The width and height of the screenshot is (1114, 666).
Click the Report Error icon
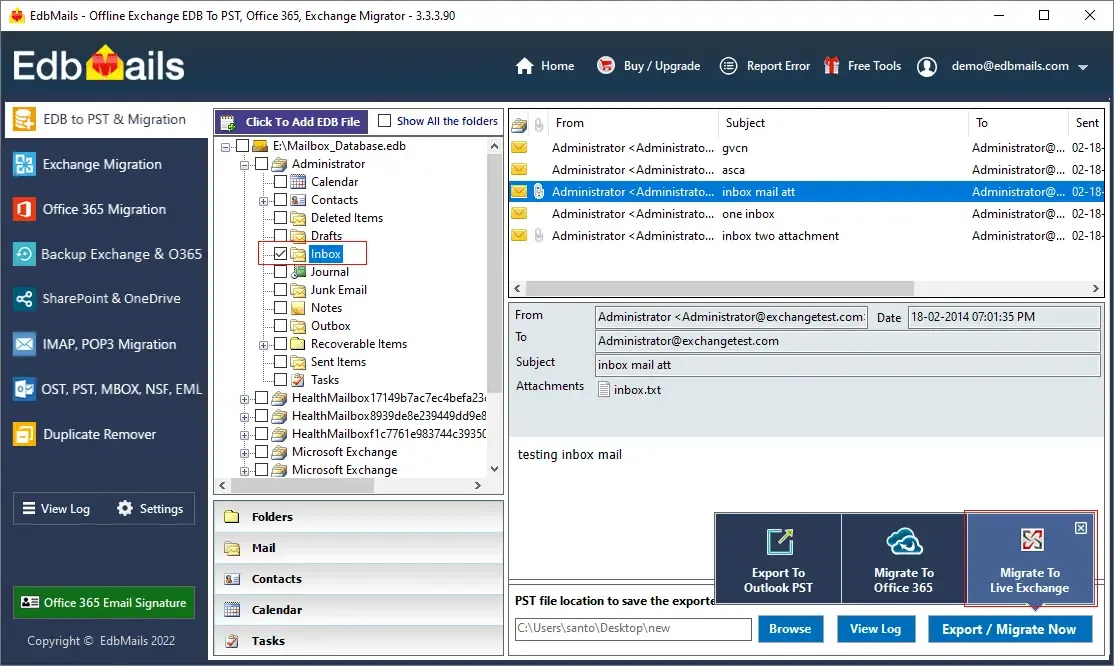728,66
